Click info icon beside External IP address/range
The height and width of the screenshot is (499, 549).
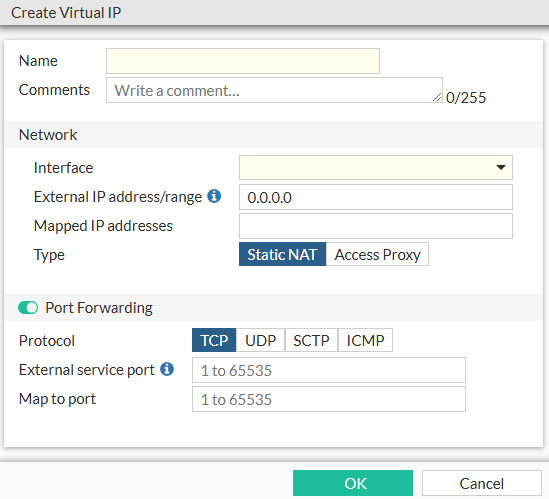(x=214, y=196)
